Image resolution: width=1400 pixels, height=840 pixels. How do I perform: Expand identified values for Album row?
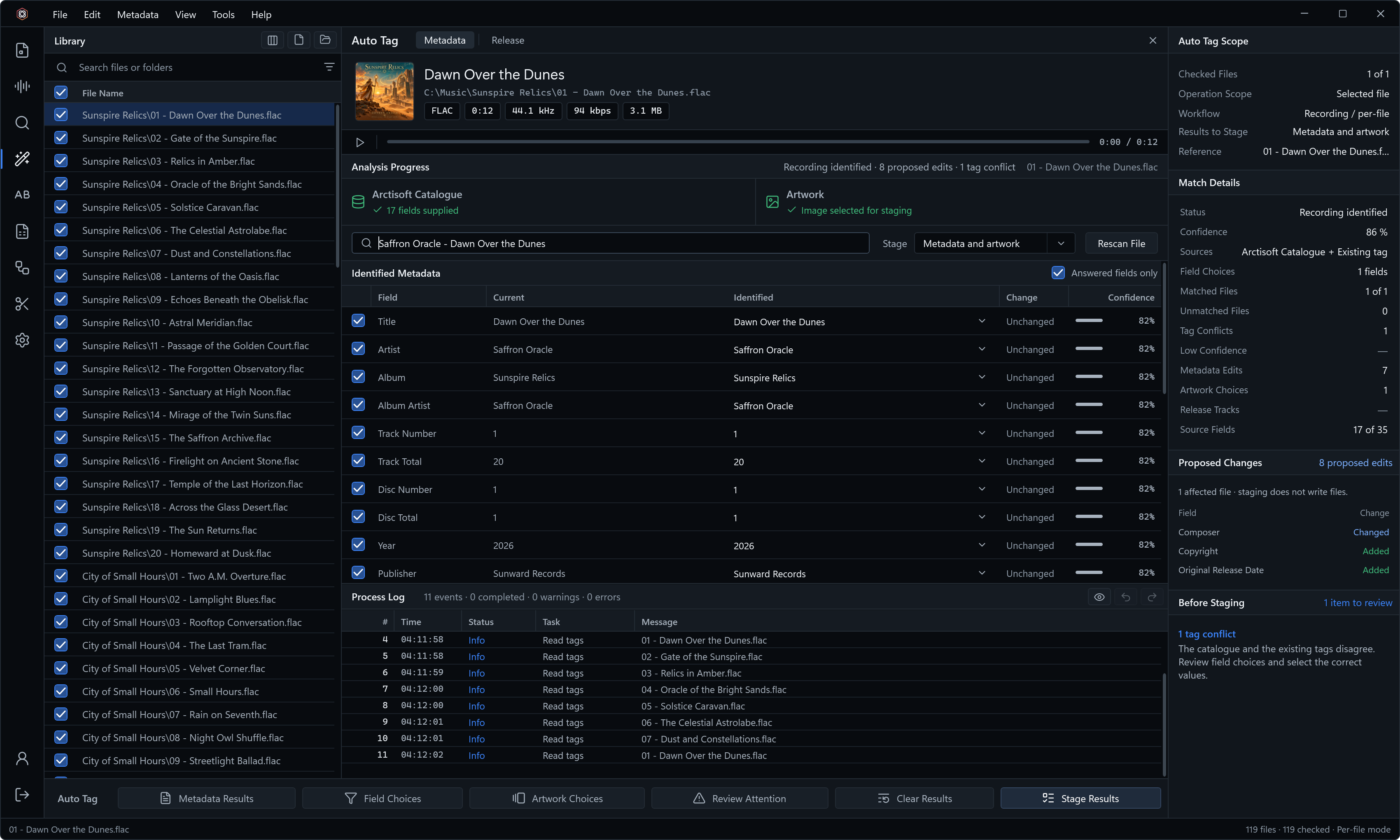point(982,377)
